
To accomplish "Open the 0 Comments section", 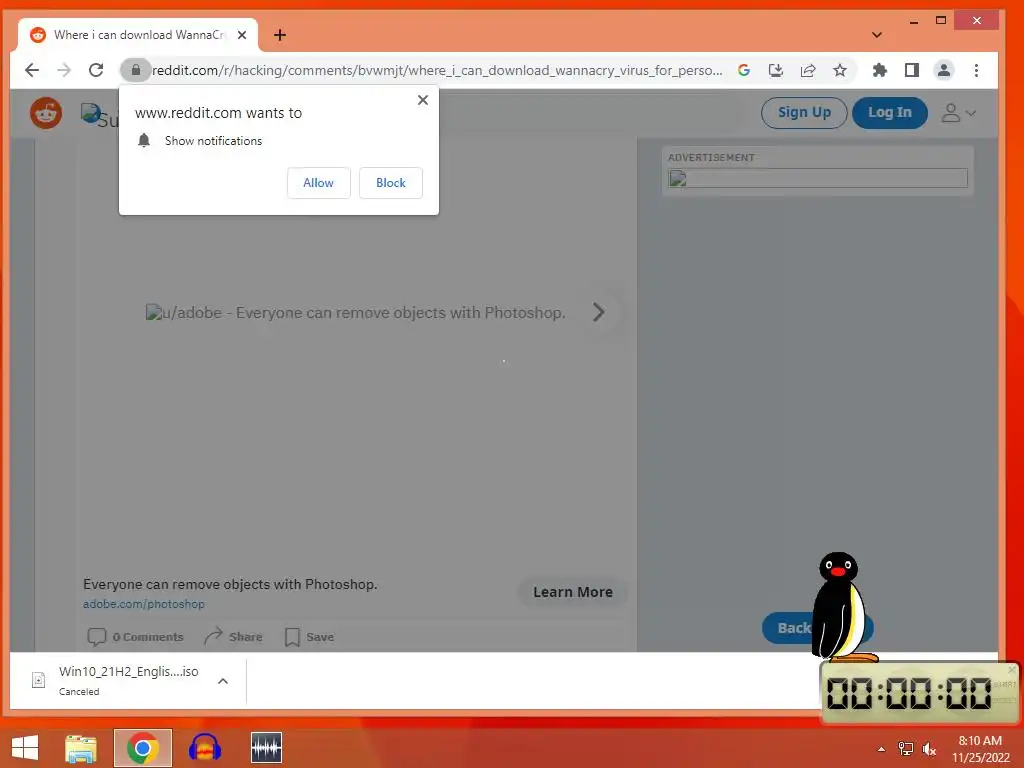I will pyautogui.click(x=135, y=637).
